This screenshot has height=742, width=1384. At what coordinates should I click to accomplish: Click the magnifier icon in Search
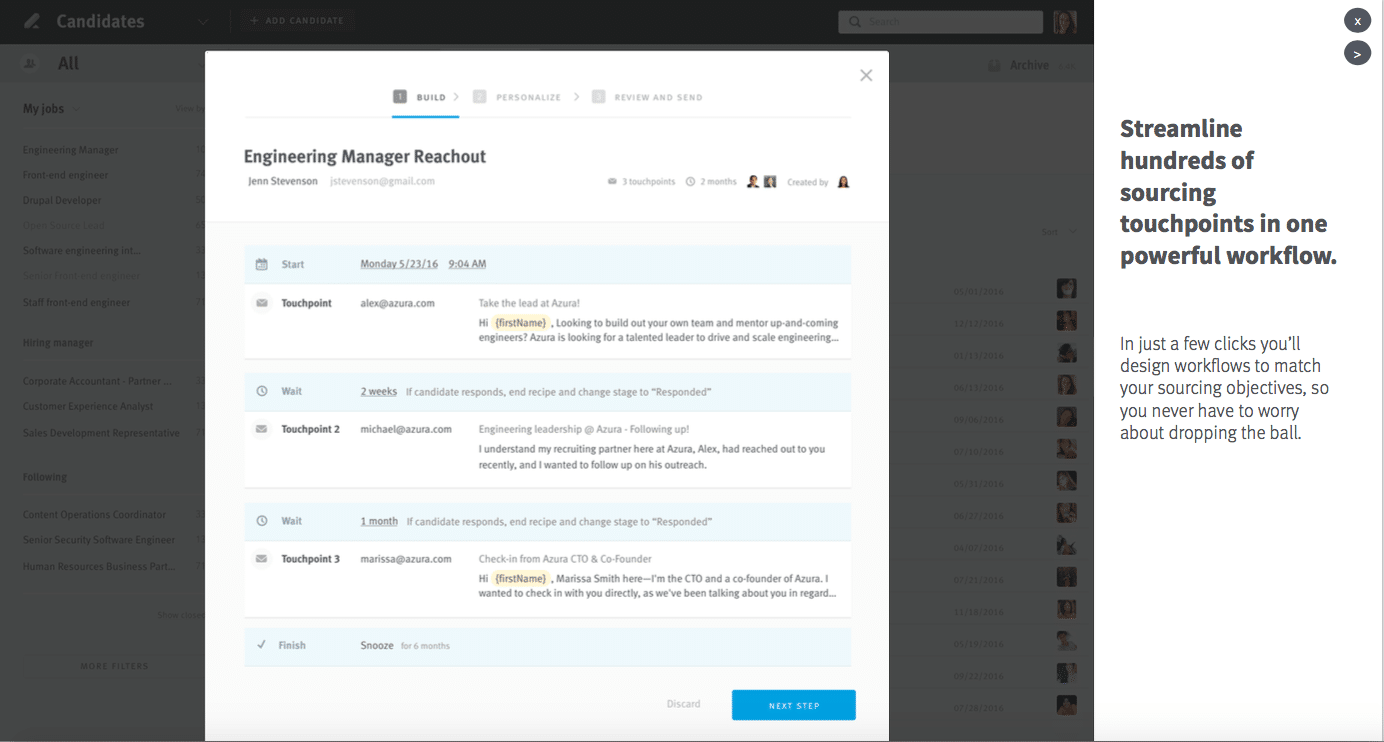click(856, 21)
